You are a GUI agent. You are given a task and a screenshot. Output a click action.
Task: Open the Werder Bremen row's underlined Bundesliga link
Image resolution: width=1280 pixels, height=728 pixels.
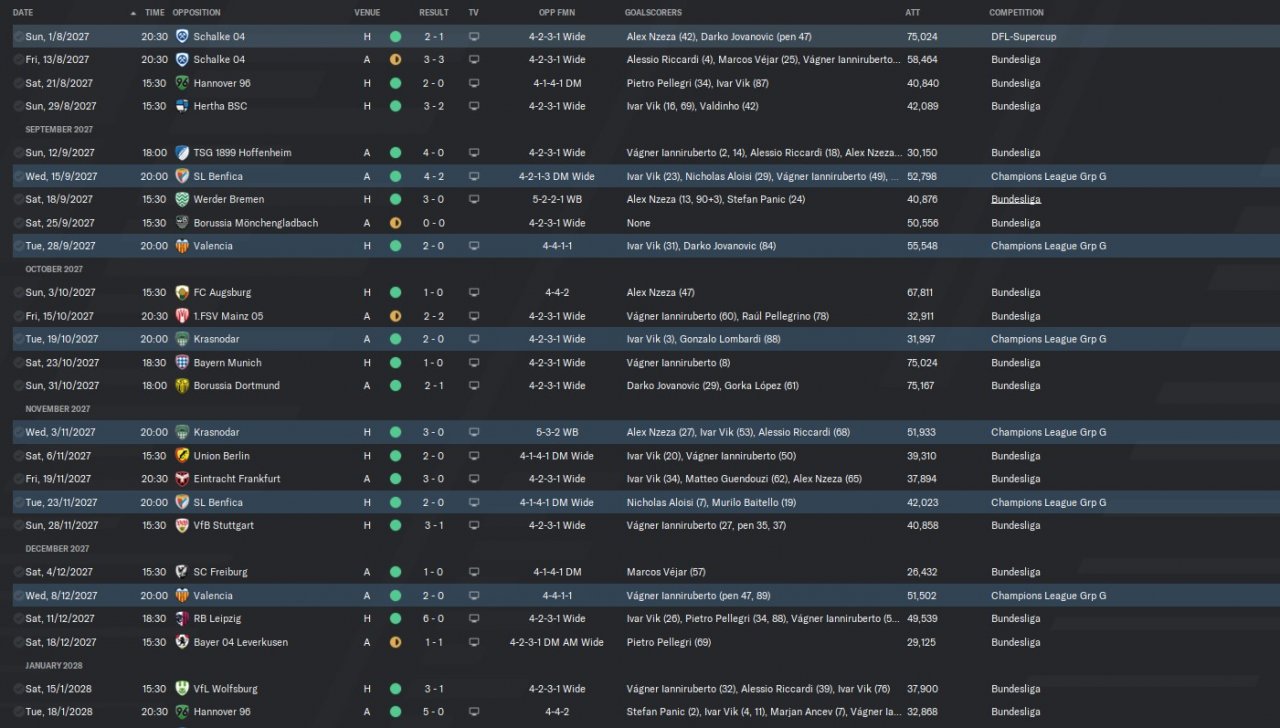(x=1016, y=199)
